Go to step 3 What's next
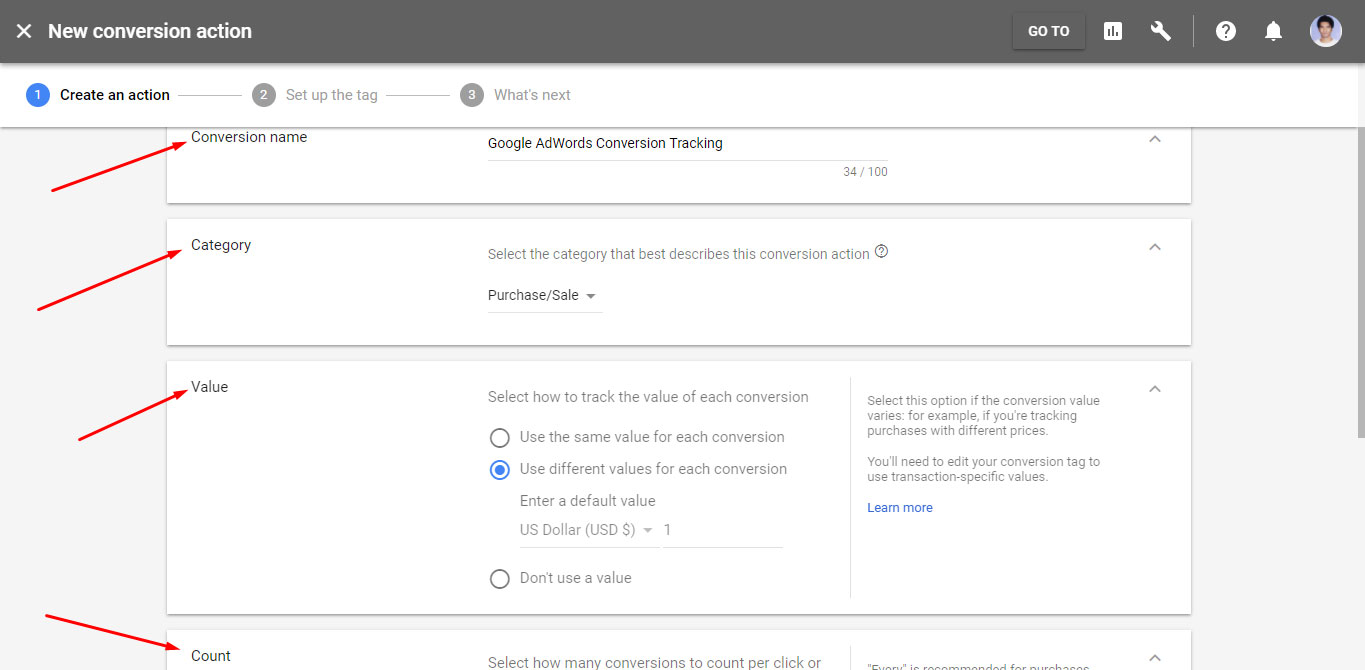The height and width of the screenshot is (670, 1365). (x=515, y=95)
